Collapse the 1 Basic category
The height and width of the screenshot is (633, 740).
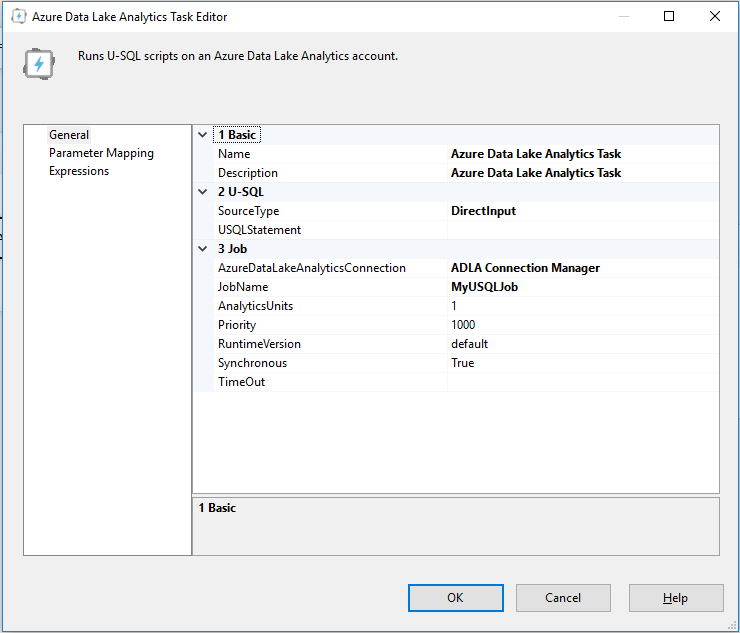click(x=202, y=135)
